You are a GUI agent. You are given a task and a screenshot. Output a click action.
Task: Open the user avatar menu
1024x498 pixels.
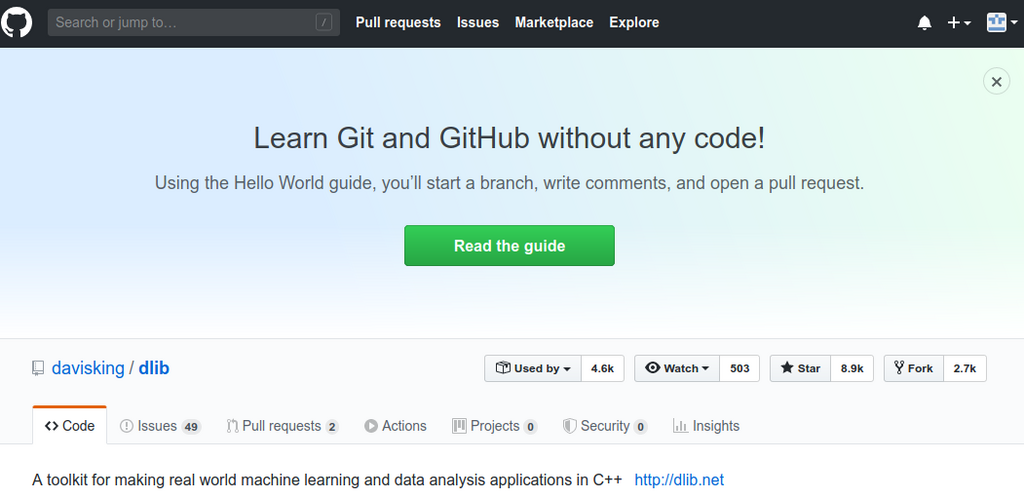tap(1002, 23)
